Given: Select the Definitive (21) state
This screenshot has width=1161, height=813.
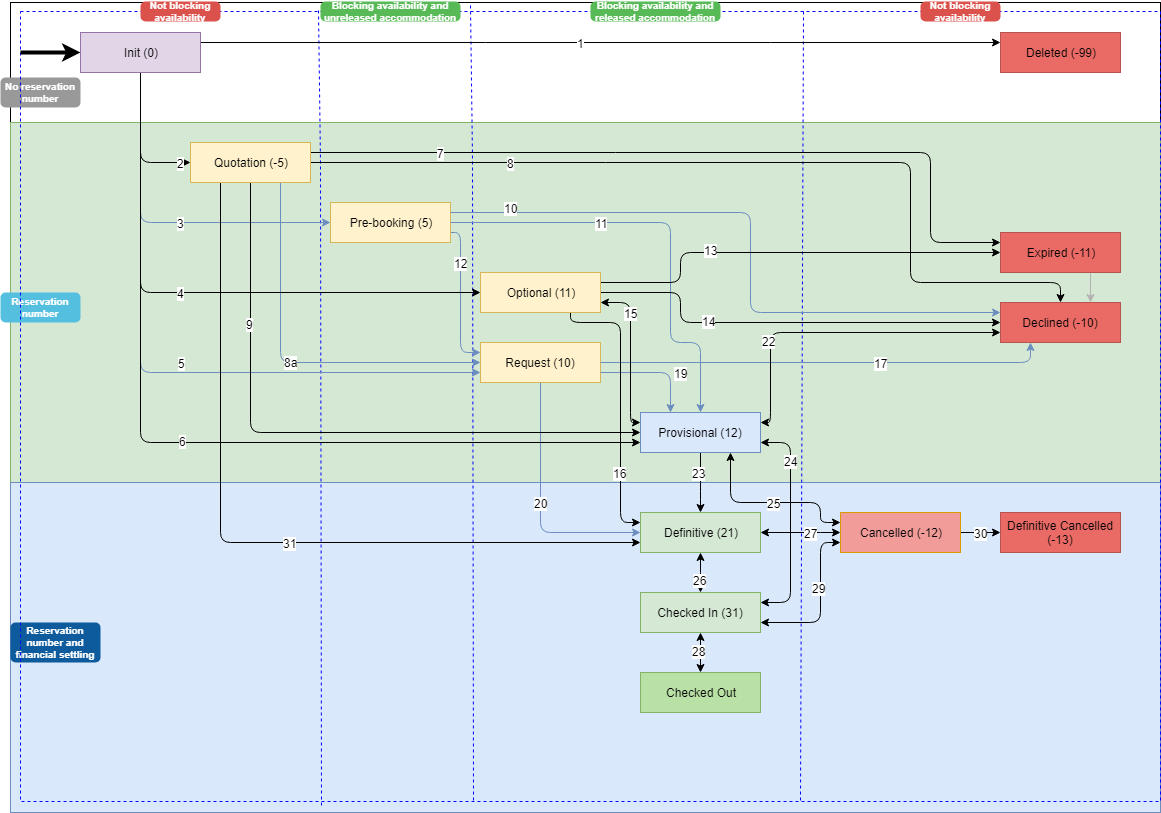Looking at the screenshot, I should 700,532.
